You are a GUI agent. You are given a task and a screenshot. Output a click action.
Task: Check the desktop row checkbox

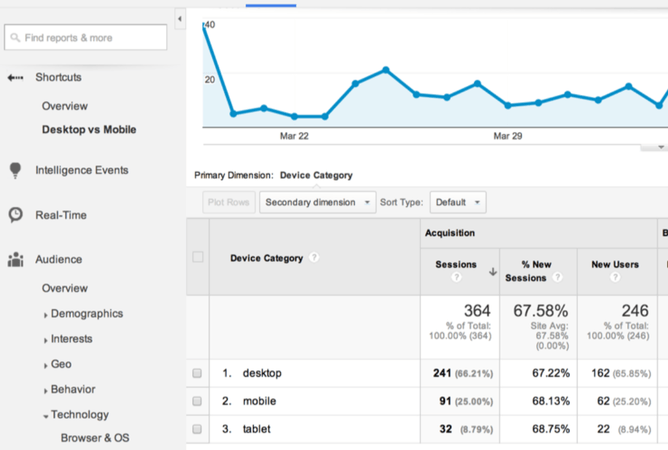tap(197, 373)
